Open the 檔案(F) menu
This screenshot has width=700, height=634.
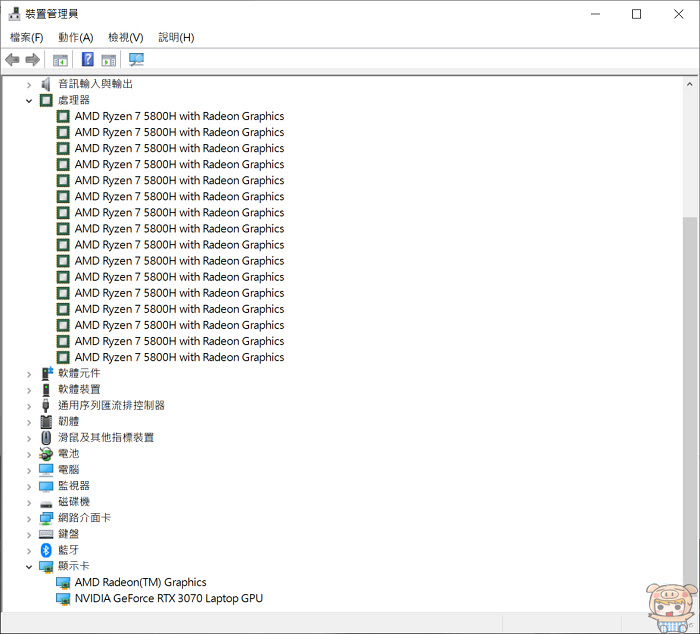click(26, 37)
